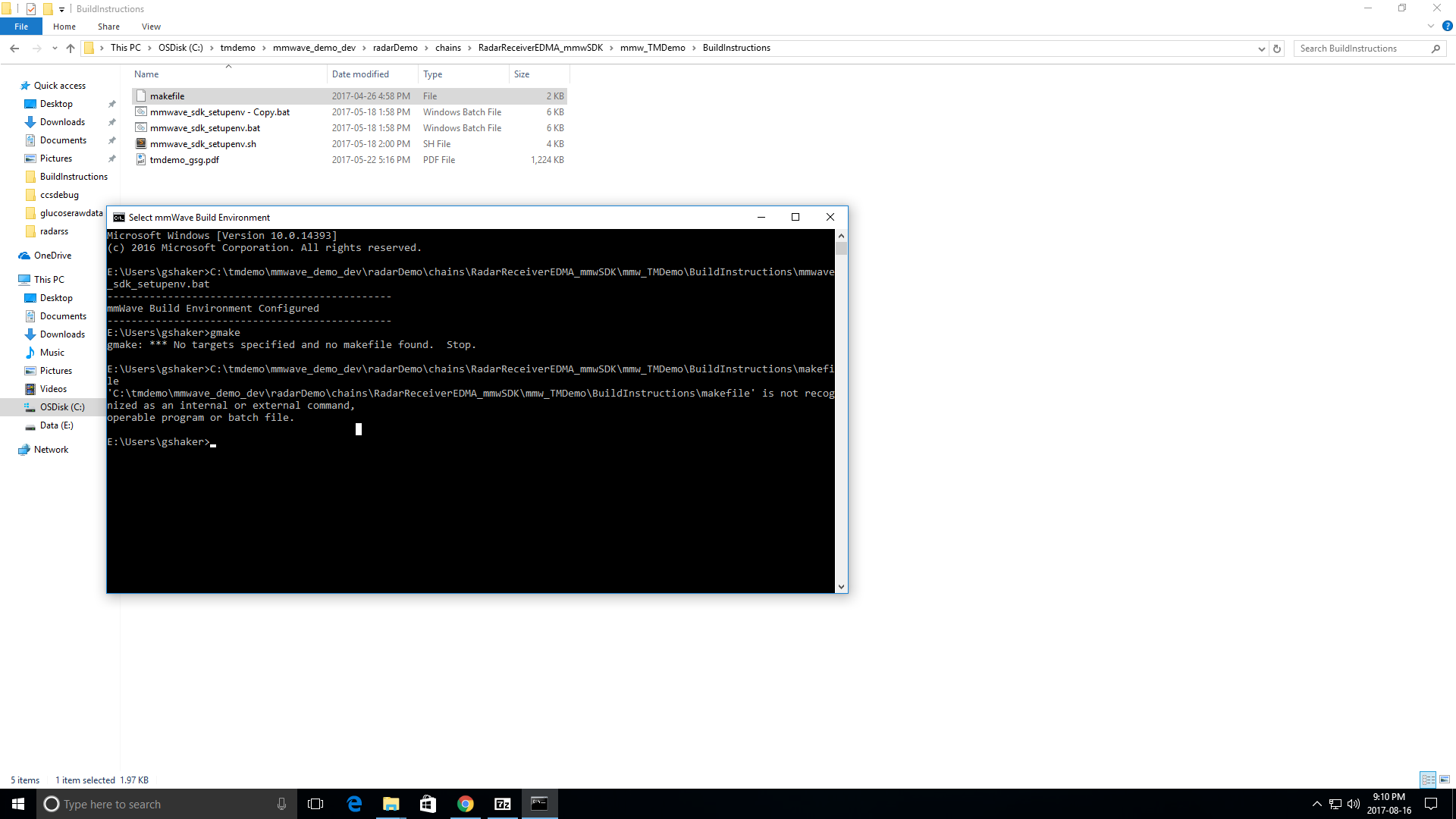Open Quick access in navigation pane
This screenshot has height=819, width=1456.
point(59,86)
